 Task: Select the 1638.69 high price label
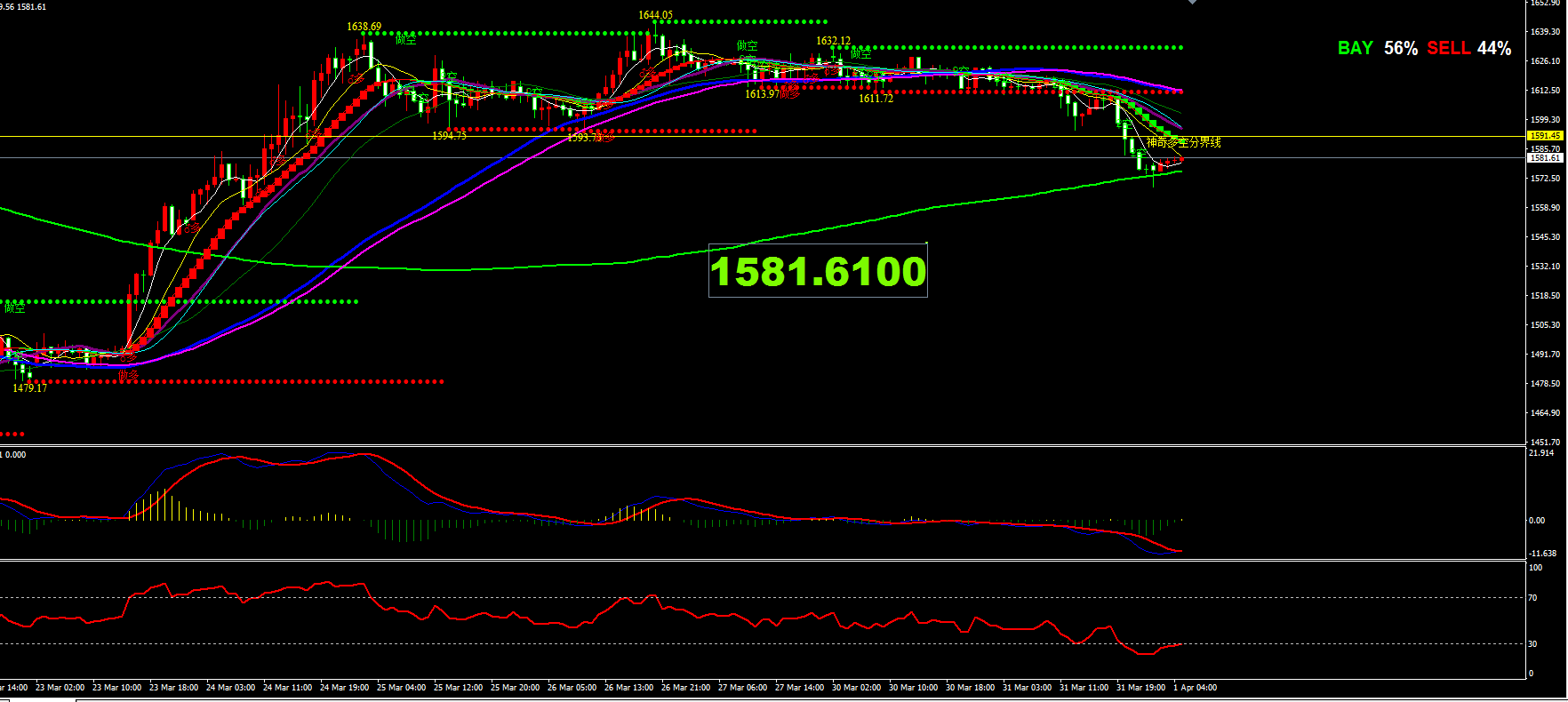coord(364,27)
